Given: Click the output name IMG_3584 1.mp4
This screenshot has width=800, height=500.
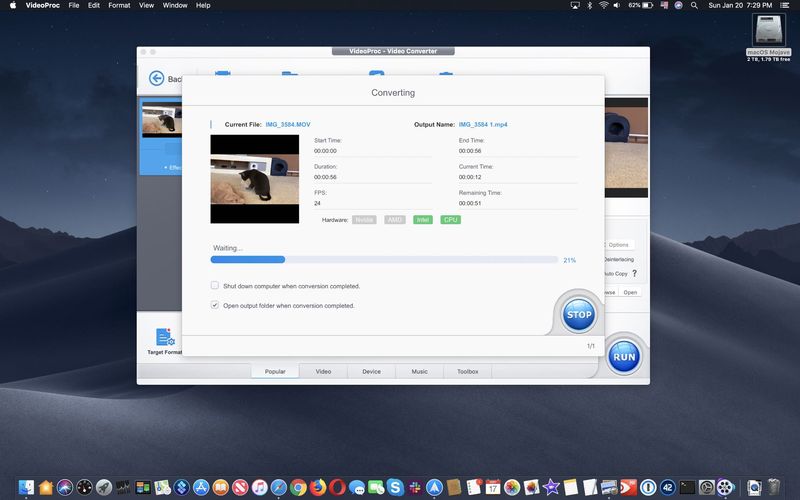Looking at the screenshot, I should tap(483, 124).
